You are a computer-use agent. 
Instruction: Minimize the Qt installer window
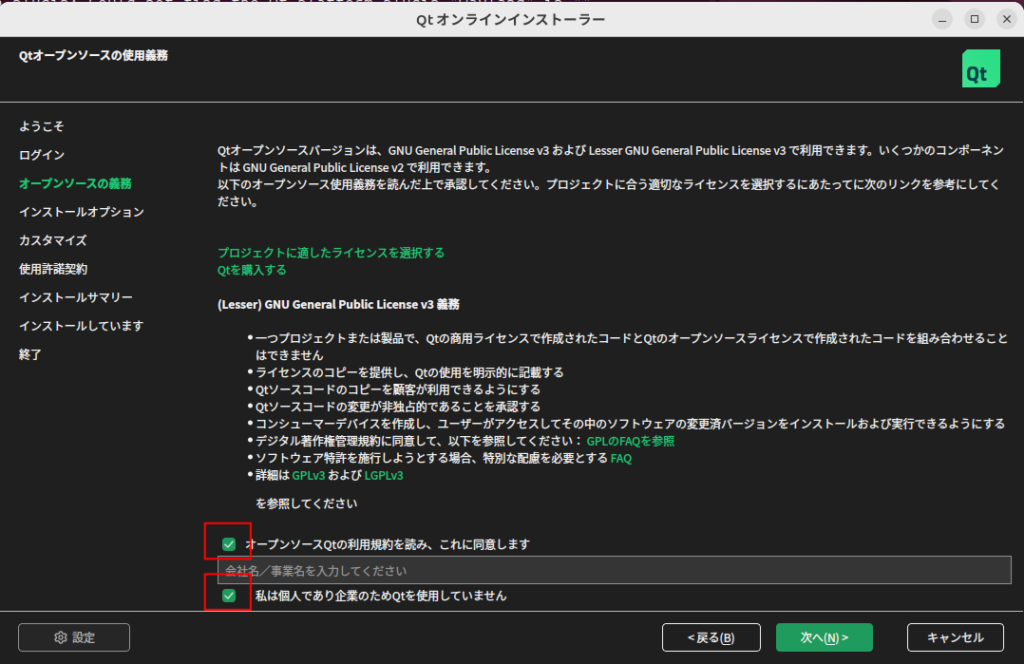coord(942,19)
